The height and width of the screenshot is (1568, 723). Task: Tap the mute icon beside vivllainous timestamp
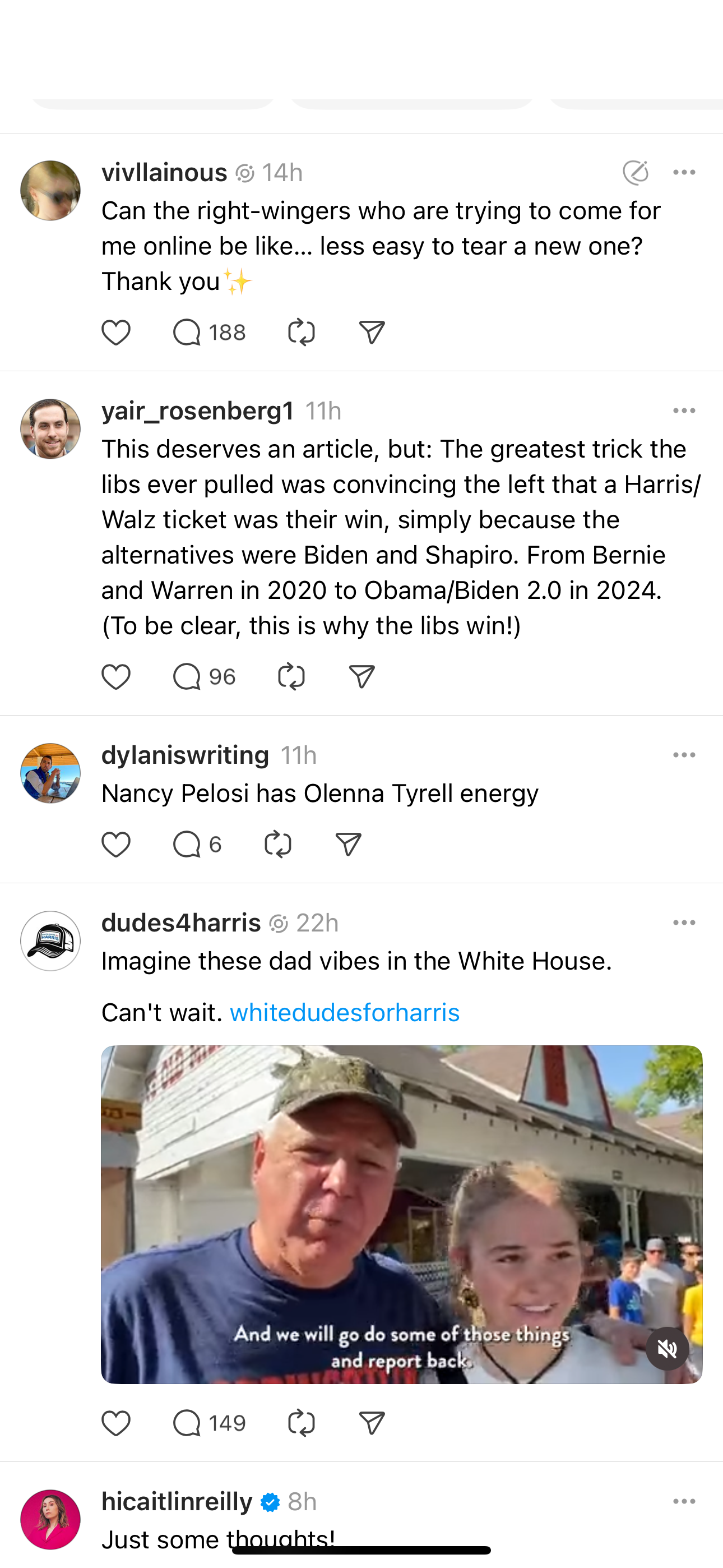[636, 173]
